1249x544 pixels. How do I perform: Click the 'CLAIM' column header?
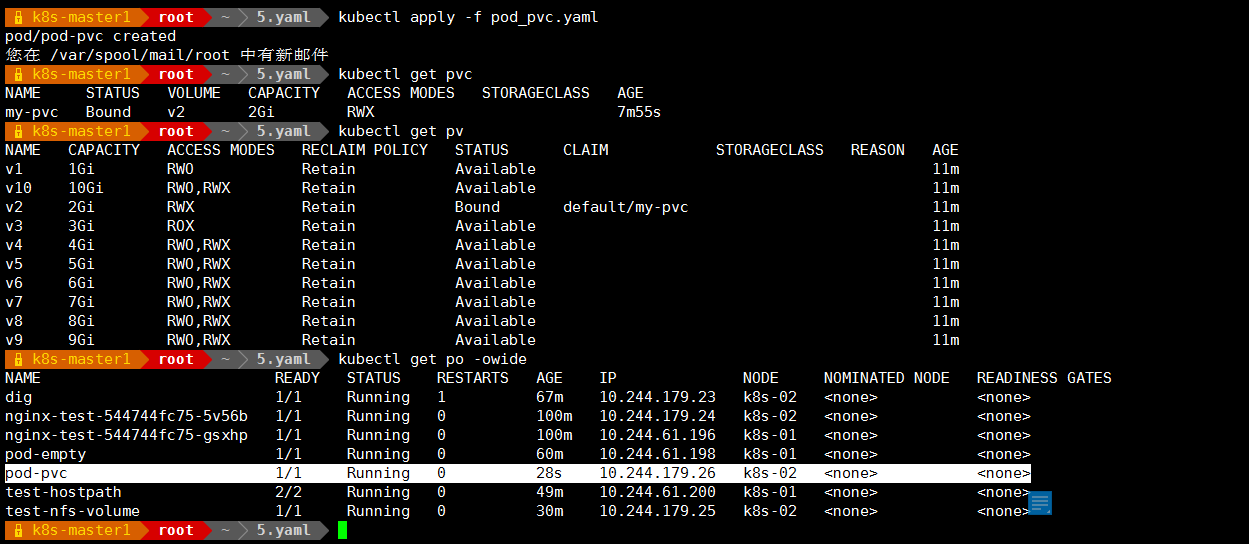tap(585, 150)
